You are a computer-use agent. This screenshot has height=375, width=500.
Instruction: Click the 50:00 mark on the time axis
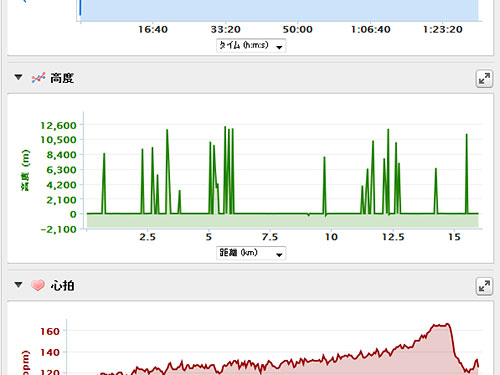pyautogui.click(x=298, y=30)
